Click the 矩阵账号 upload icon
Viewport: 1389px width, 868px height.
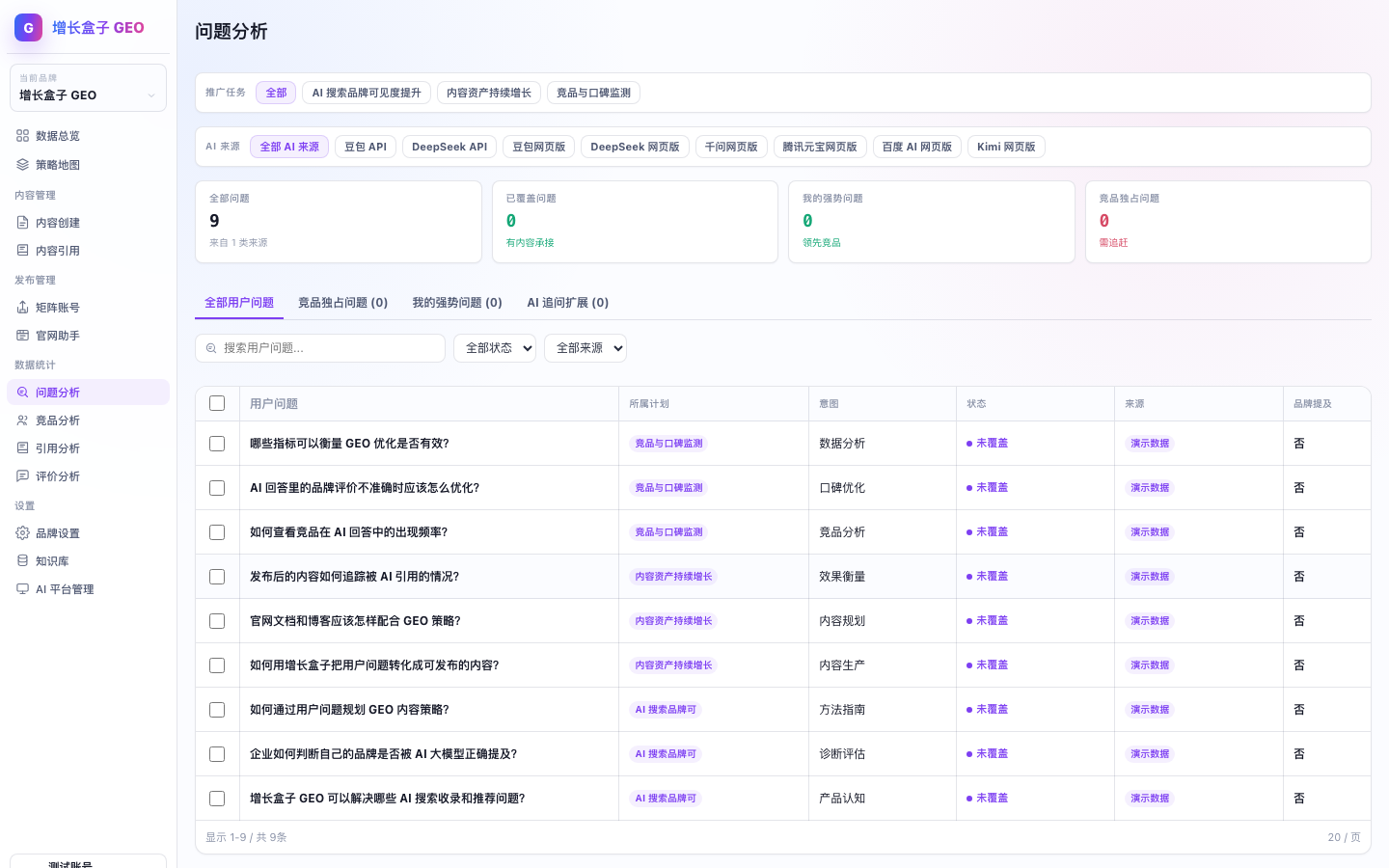coord(23,308)
